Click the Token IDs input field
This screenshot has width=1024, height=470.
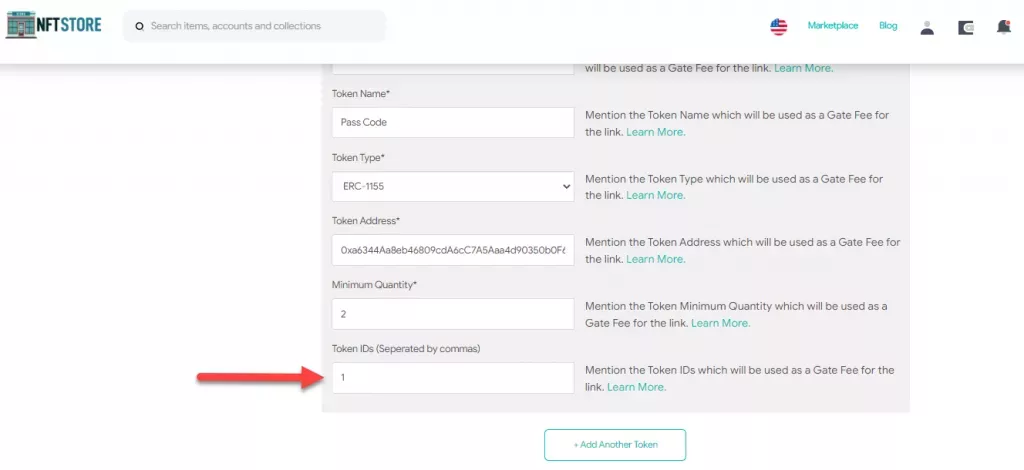click(x=453, y=378)
